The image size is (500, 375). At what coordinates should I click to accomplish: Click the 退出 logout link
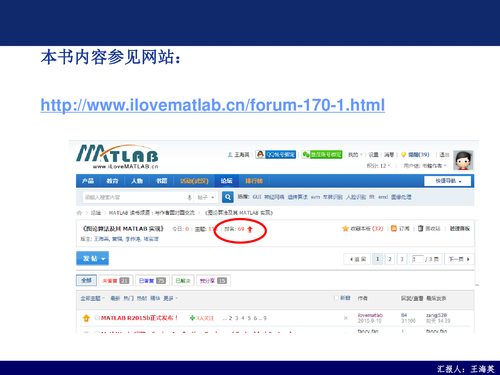click(x=444, y=155)
